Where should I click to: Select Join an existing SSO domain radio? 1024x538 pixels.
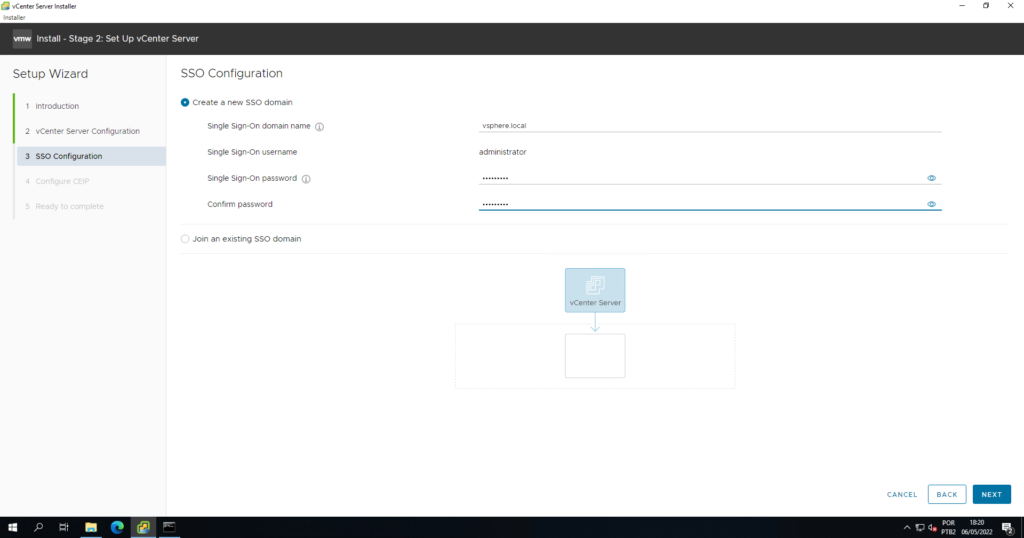[x=185, y=239]
